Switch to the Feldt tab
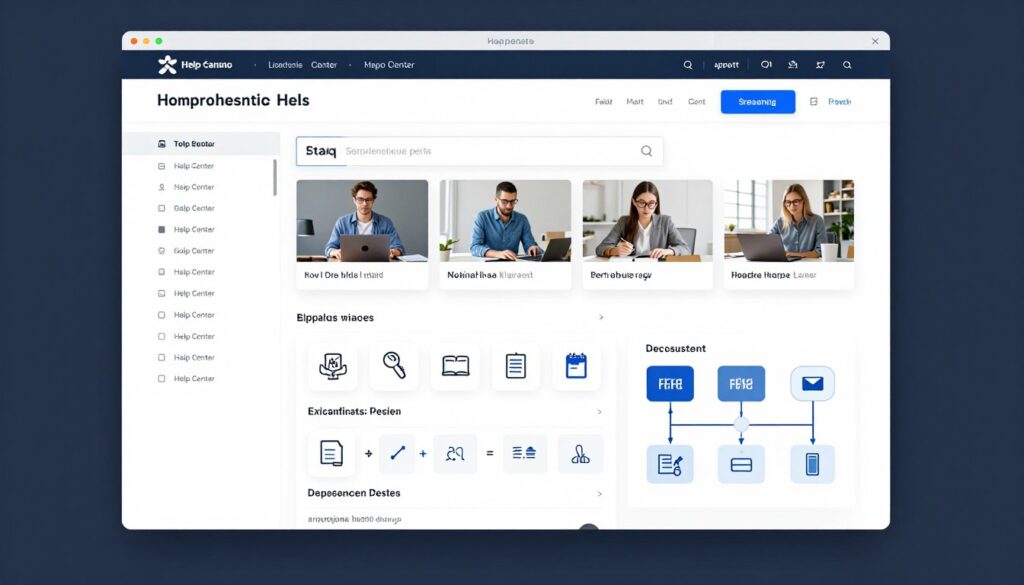The width and height of the screenshot is (1024, 585). tap(603, 102)
